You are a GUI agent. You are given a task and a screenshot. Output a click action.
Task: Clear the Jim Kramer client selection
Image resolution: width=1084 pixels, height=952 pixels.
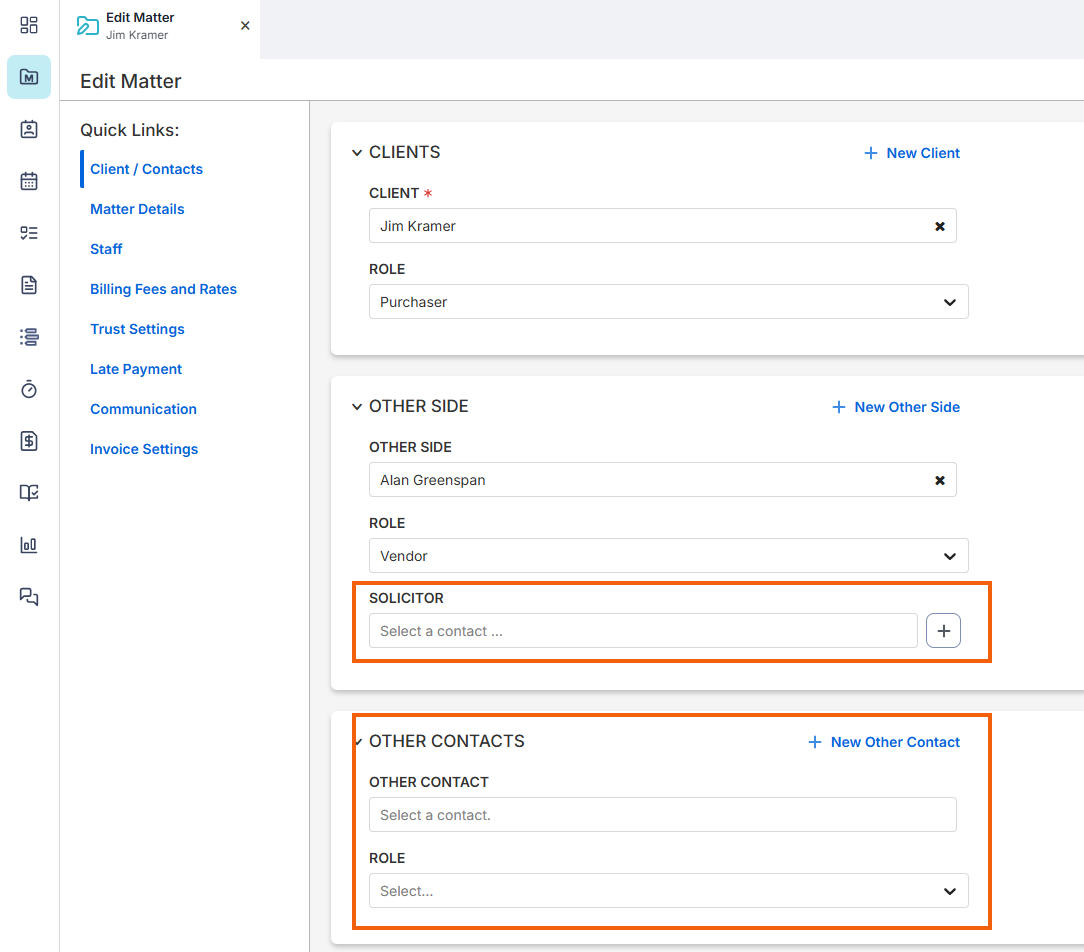[x=940, y=226]
